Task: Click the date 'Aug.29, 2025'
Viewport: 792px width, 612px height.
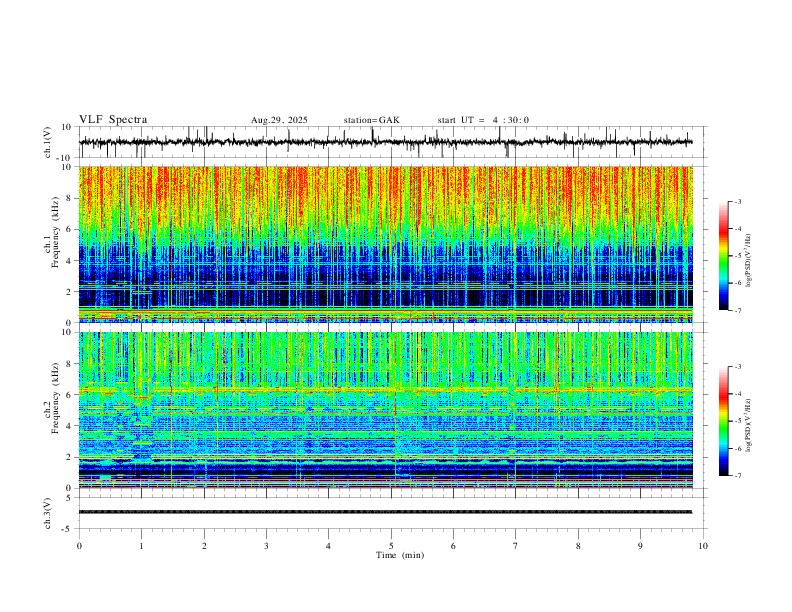Action: point(279,120)
